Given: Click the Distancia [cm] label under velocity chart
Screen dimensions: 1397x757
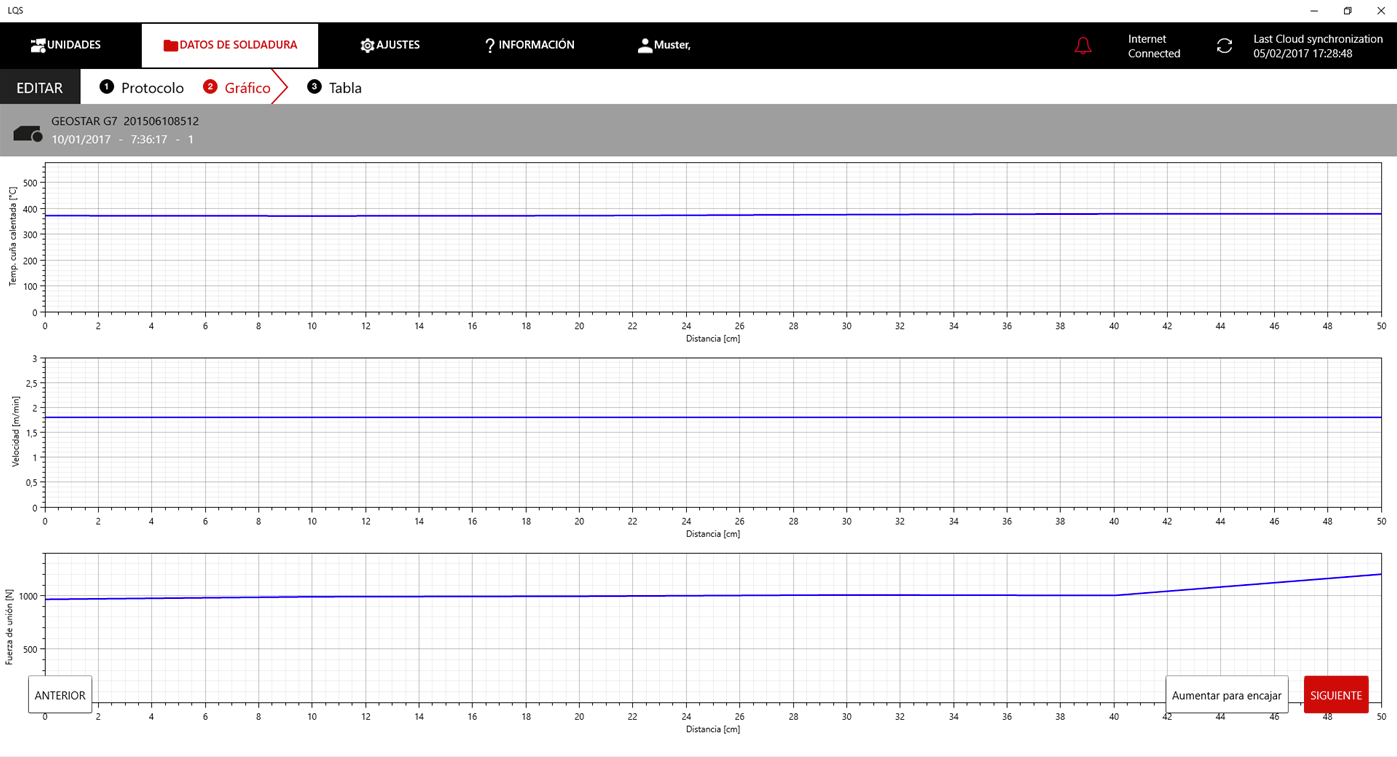Looking at the screenshot, I should pyautogui.click(x=713, y=533).
